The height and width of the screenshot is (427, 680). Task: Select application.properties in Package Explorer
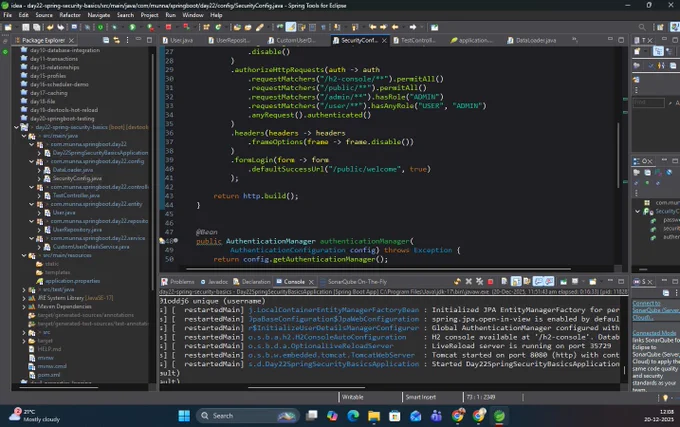[x=72, y=281]
